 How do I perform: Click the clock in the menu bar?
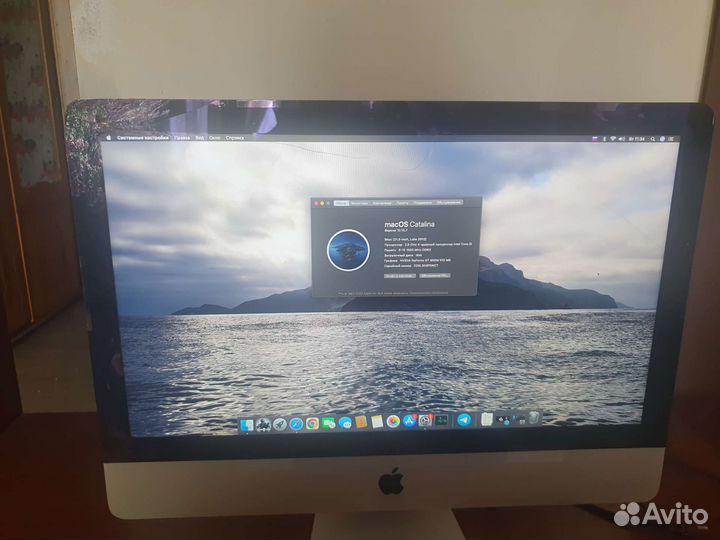pos(637,139)
